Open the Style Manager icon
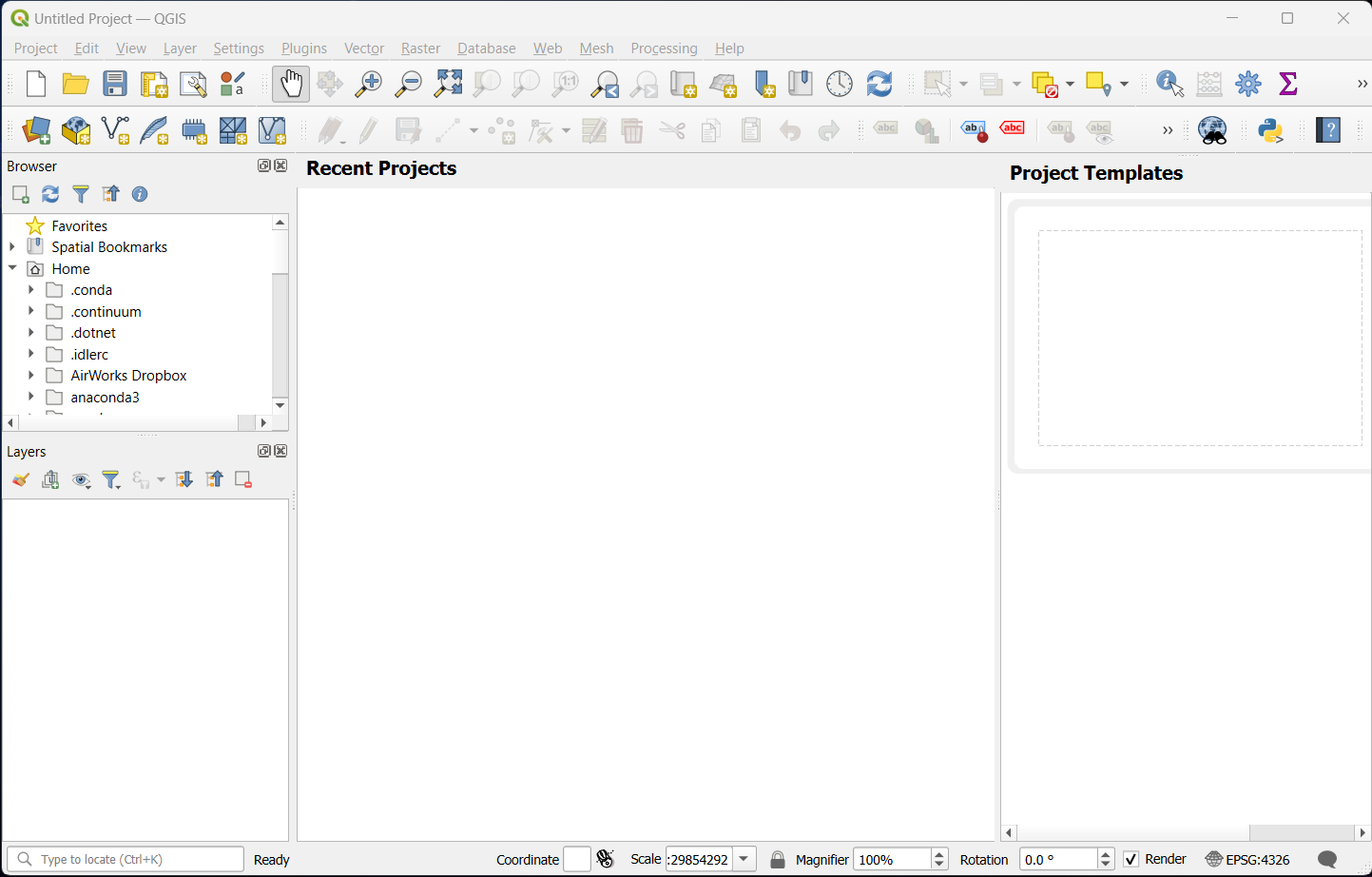 [x=232, y=84]
